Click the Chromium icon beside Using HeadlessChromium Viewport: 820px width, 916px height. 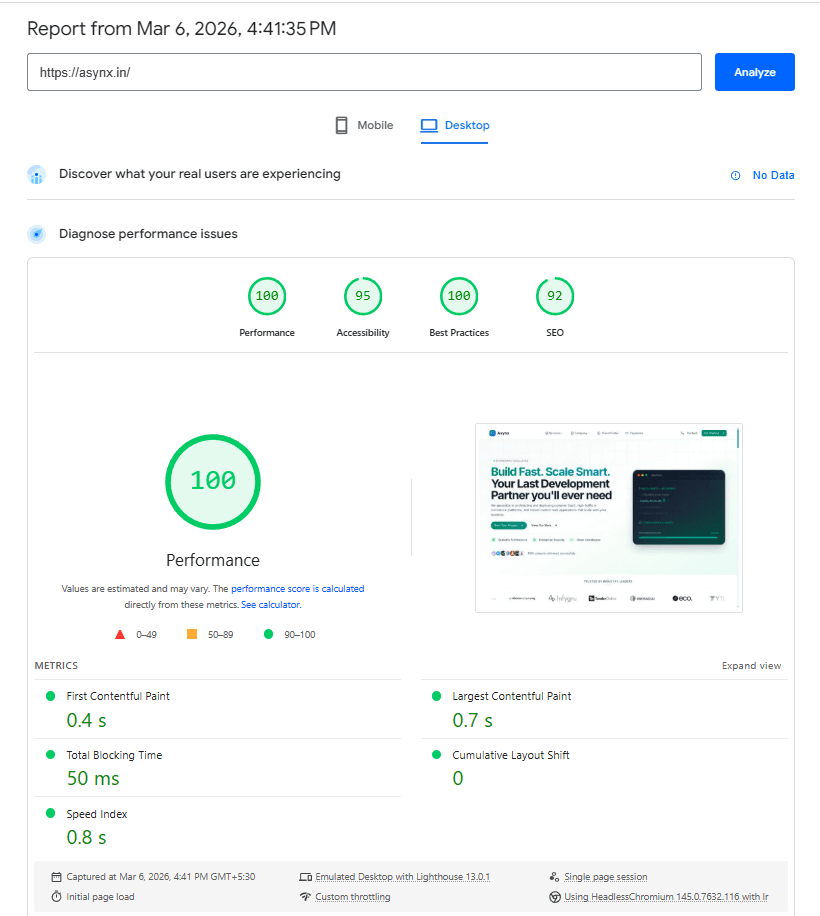555,897
